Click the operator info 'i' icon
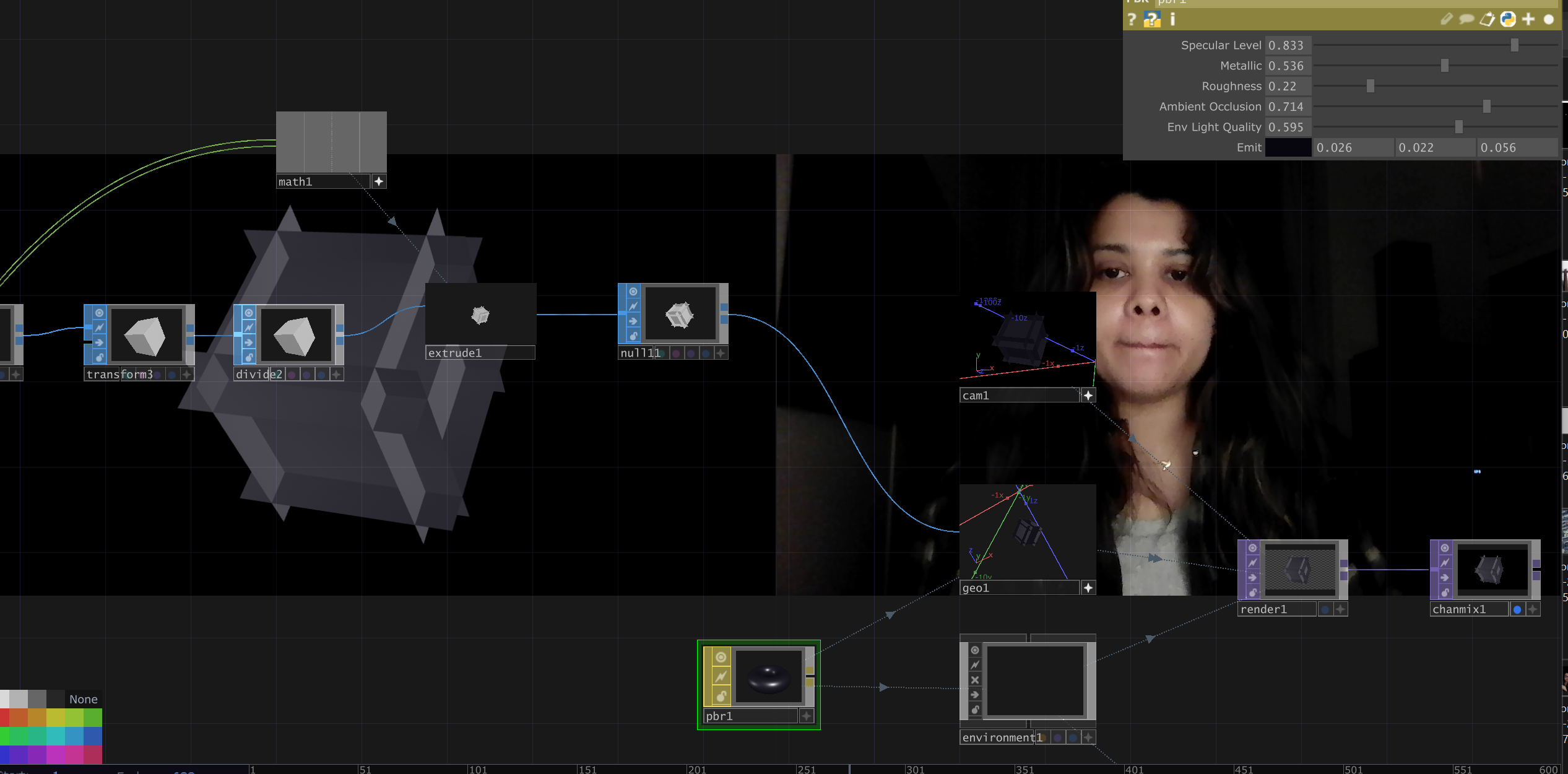 point(1172,20)
